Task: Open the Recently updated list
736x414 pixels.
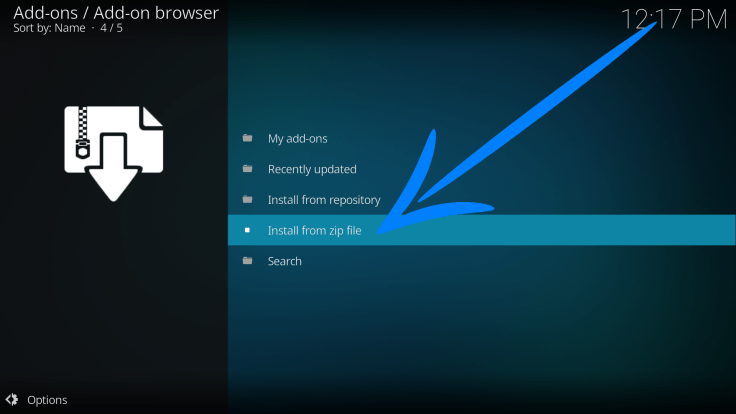Action: point(312,169)
